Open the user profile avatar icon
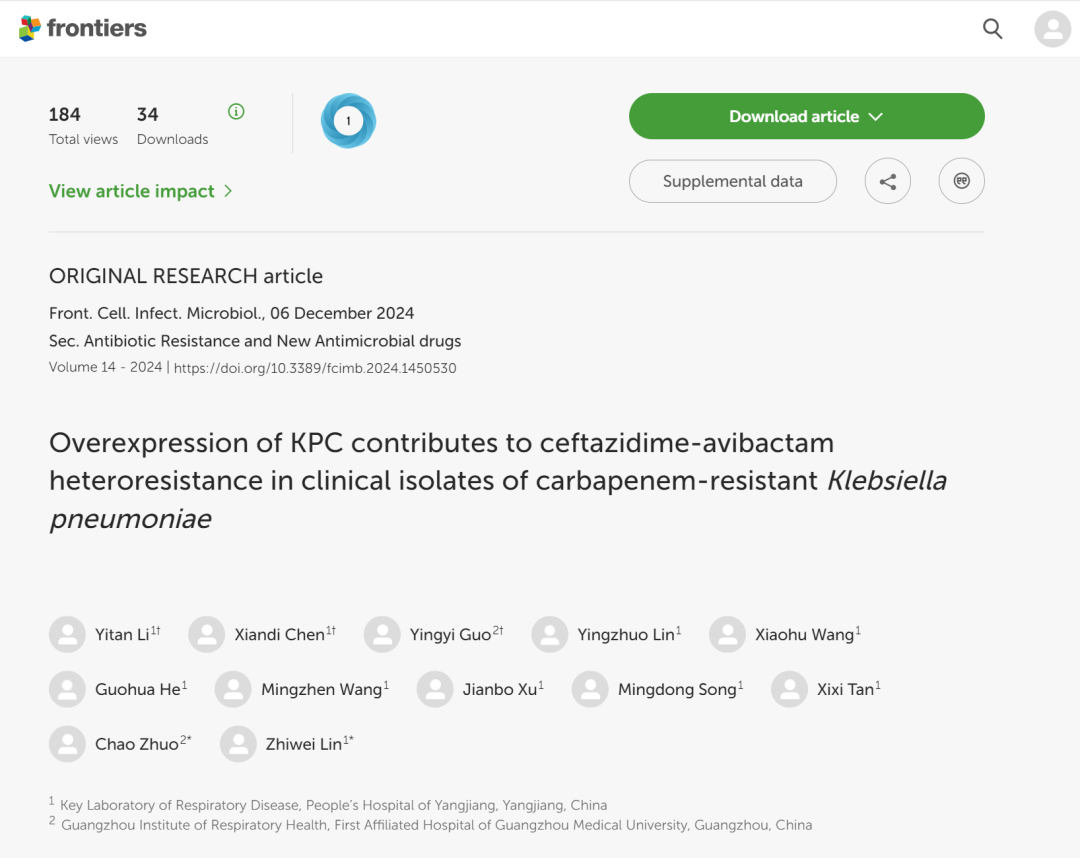 point(1052,28)
